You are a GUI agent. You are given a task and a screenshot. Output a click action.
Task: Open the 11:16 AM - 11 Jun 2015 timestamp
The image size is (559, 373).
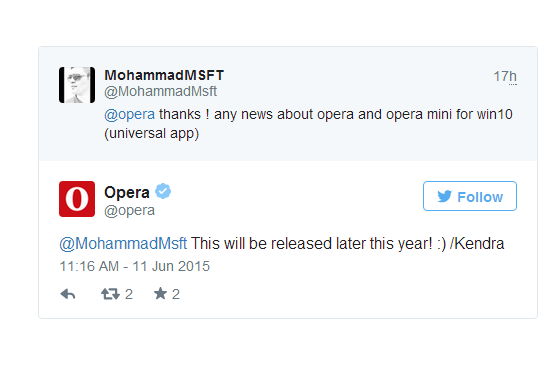tap(135, 266)
